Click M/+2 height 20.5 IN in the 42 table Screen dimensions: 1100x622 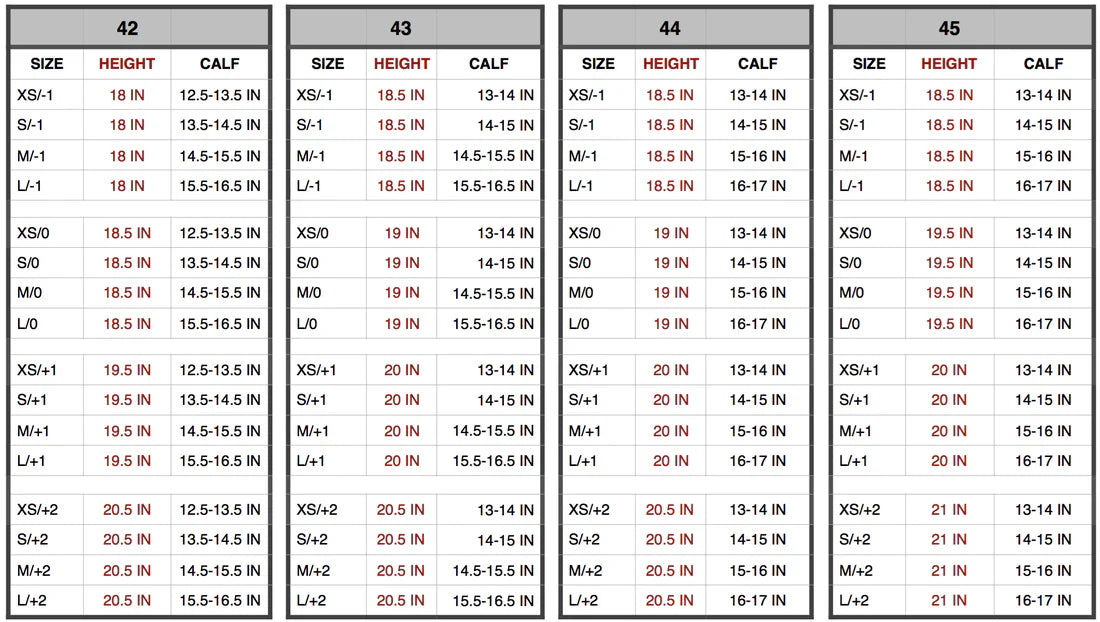[127, 571]
